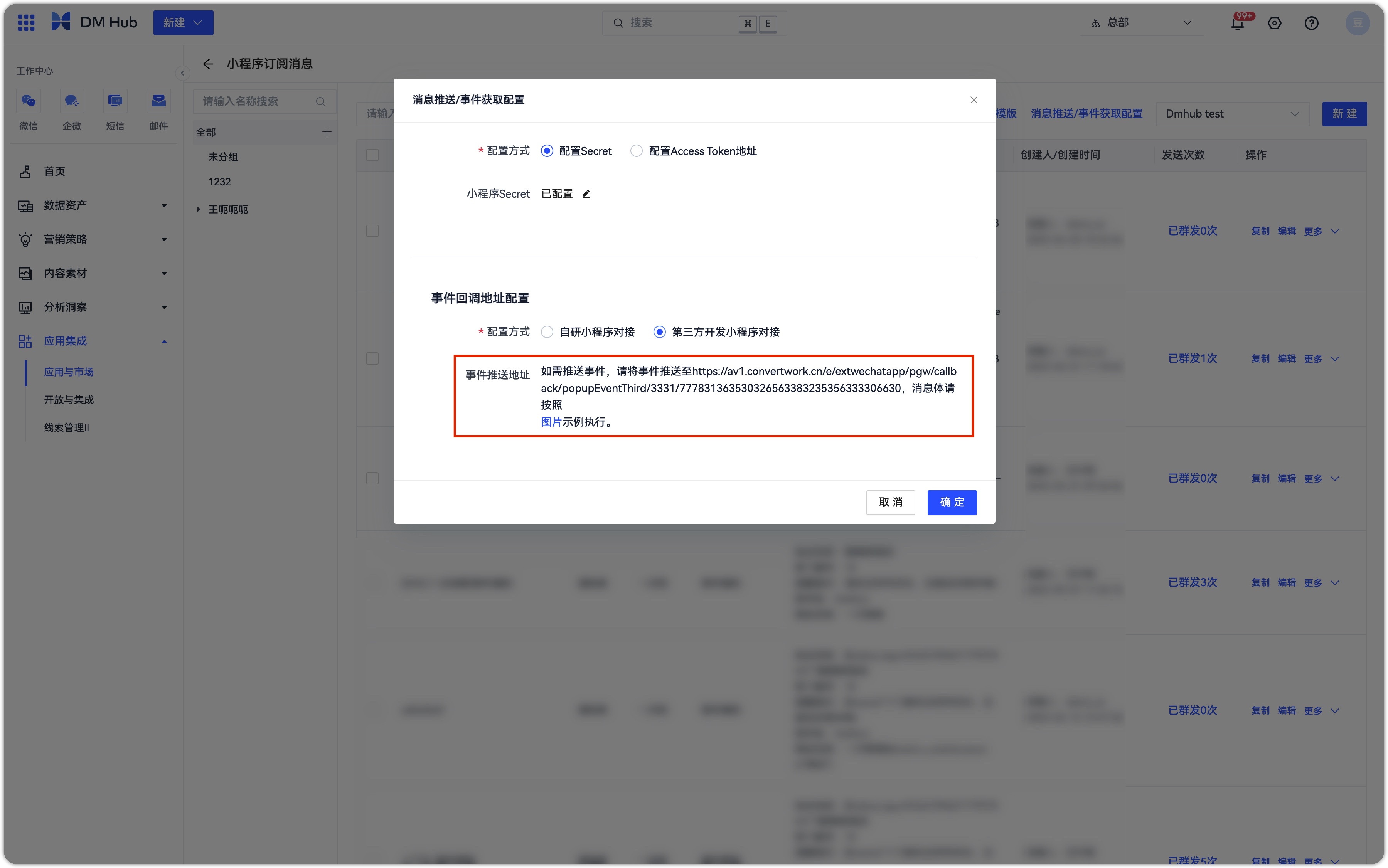This screenshot has width=1388, height=868.
Task: Open the WeChat (微信) work center icon
Action: 28,102
